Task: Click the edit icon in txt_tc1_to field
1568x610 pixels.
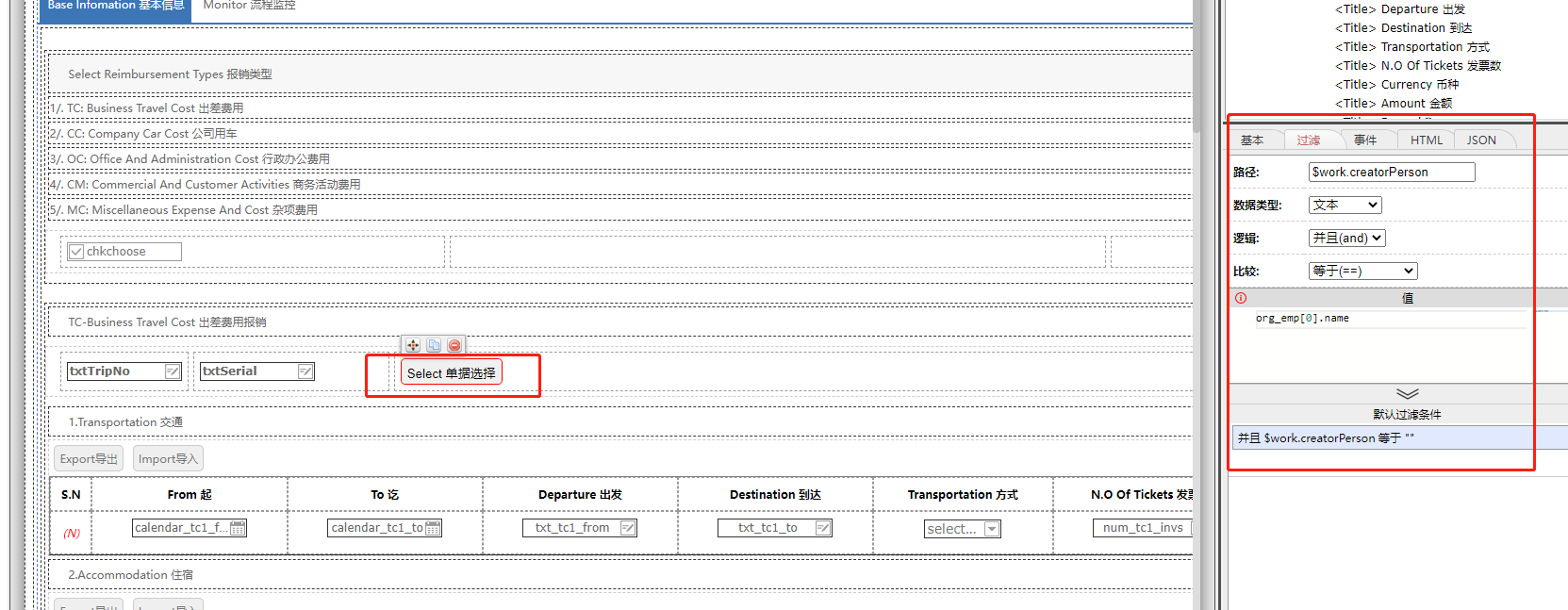Action: click(823, 528)
